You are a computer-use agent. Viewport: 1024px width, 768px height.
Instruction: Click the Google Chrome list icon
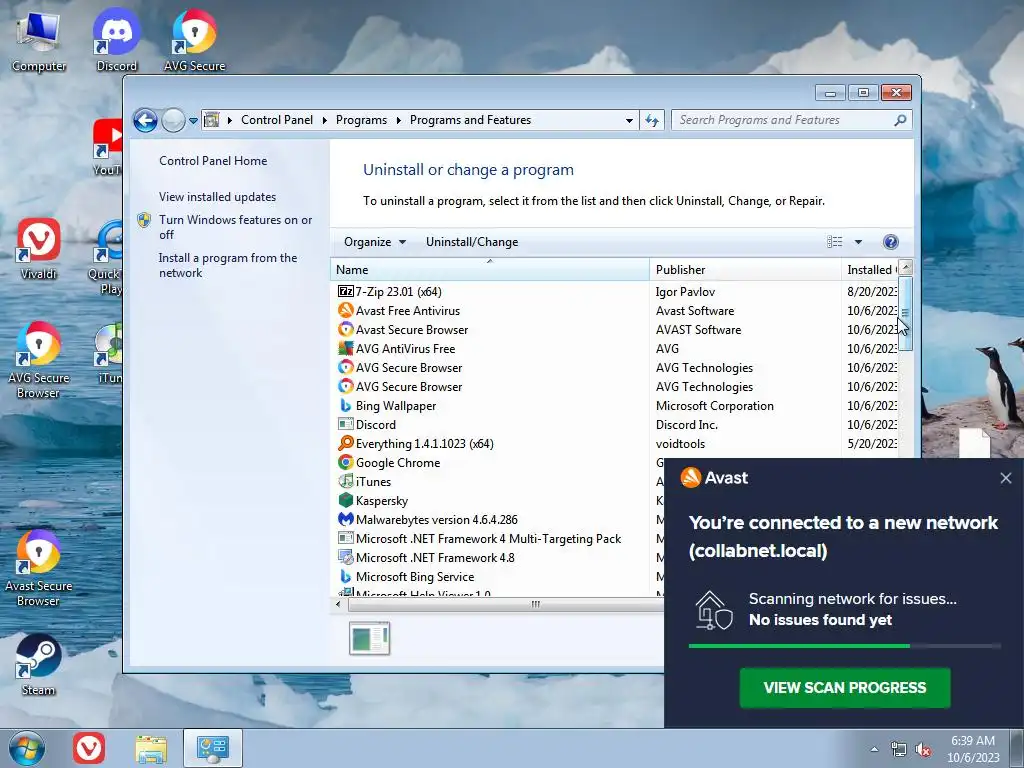coord(345,462)
